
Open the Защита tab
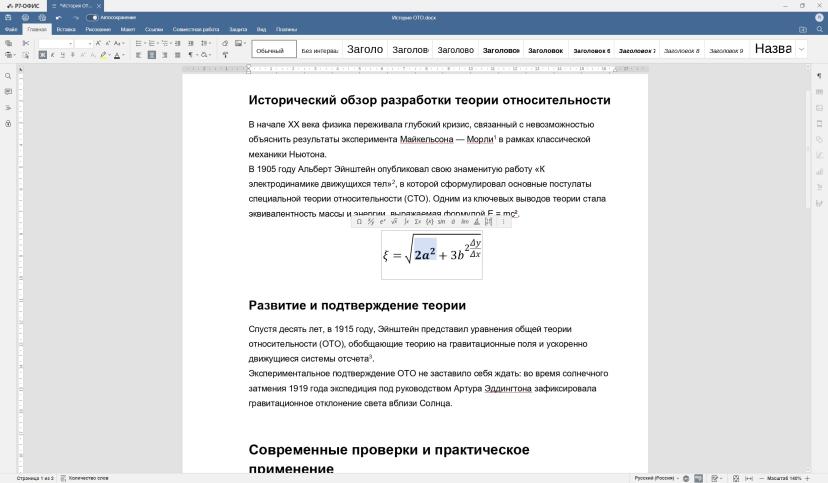click(238, 30)
